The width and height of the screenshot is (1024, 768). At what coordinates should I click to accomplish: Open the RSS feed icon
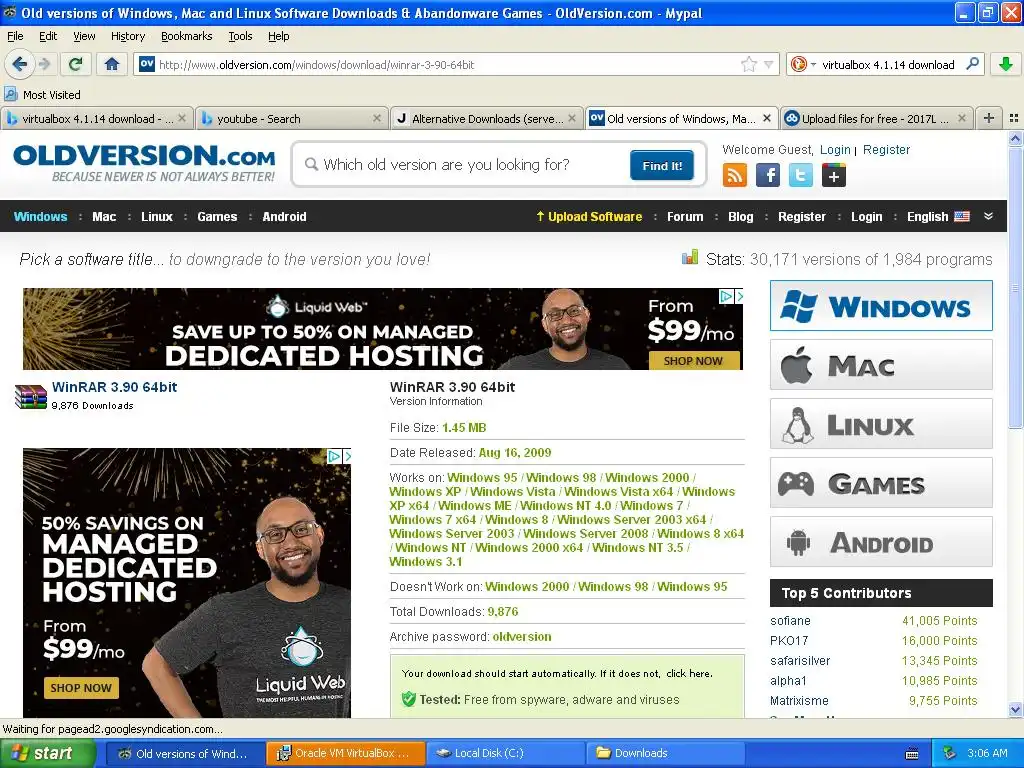[x=735, y=175]
